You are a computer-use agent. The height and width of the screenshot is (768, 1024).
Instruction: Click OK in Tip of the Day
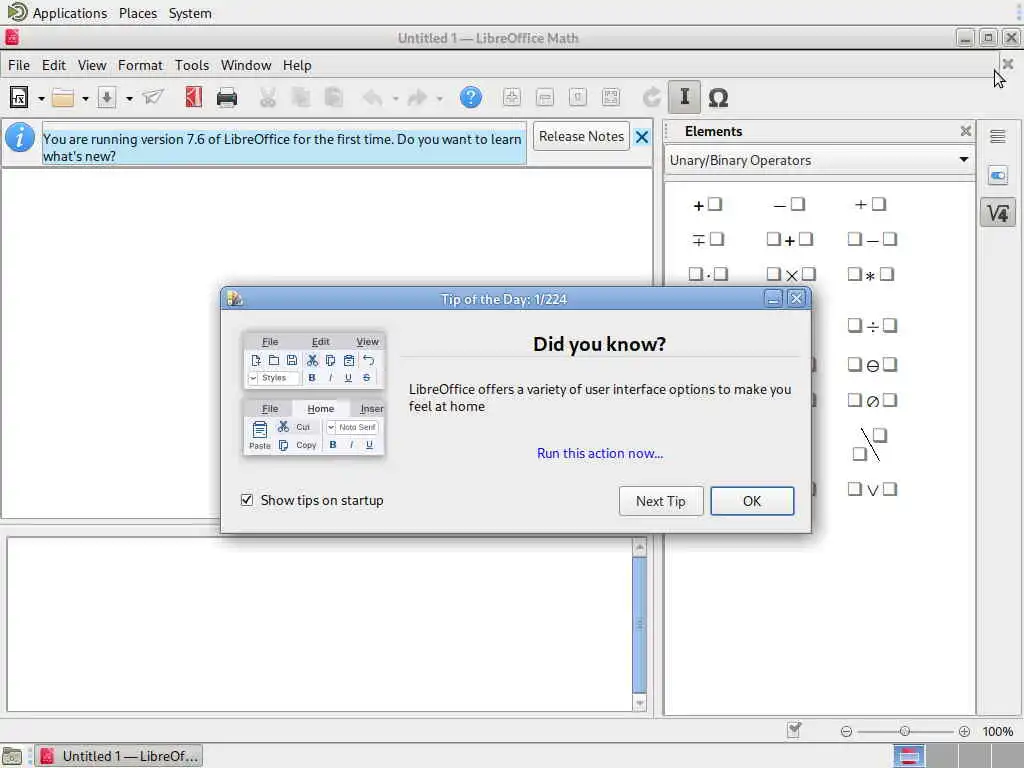752,501
